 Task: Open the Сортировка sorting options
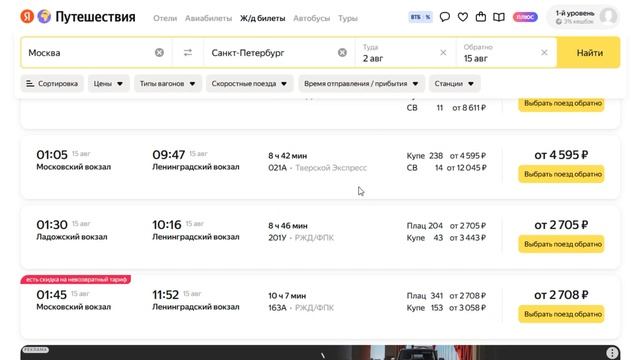pos(52,84)
